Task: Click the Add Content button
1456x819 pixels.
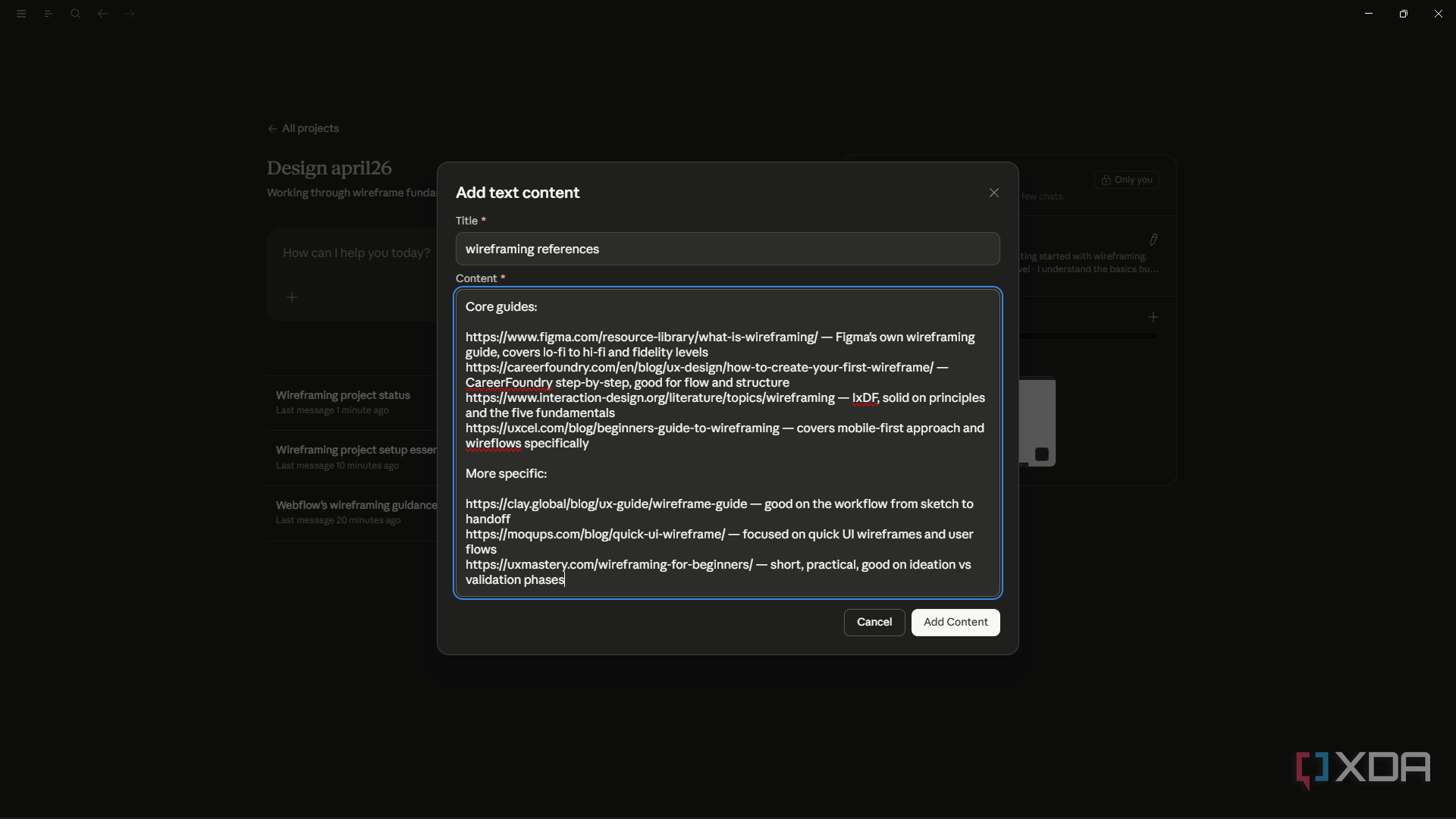Action: coord(955,622)
